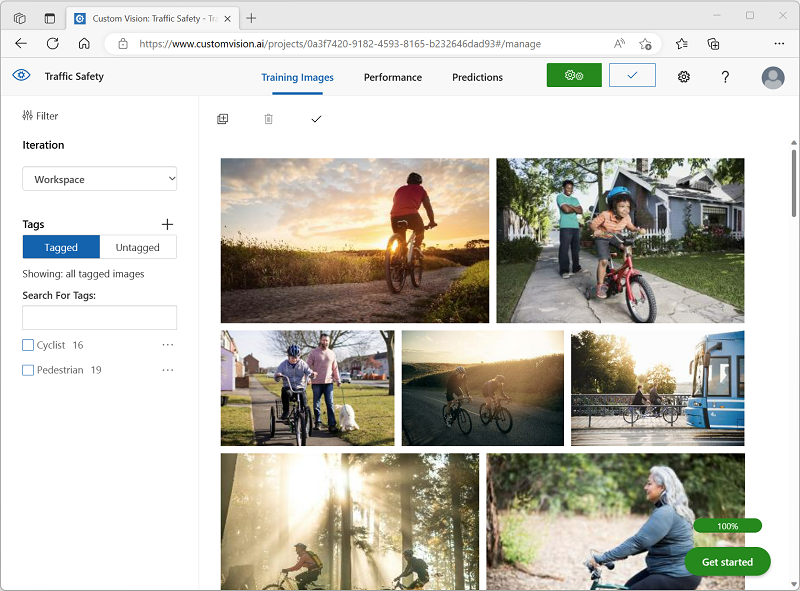Viewport: 800px width, 591px height.
Task: Select gray-haired woman cycling image
Action: click(615, 522)
